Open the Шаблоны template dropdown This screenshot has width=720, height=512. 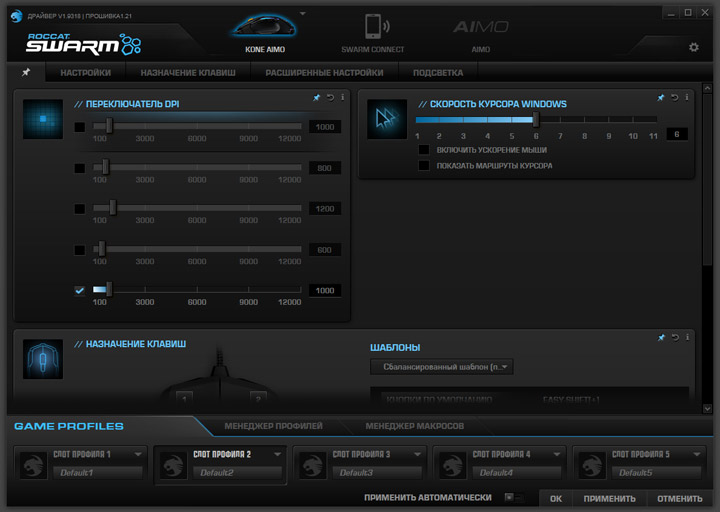pyautogui.click(x=442, y=367)
